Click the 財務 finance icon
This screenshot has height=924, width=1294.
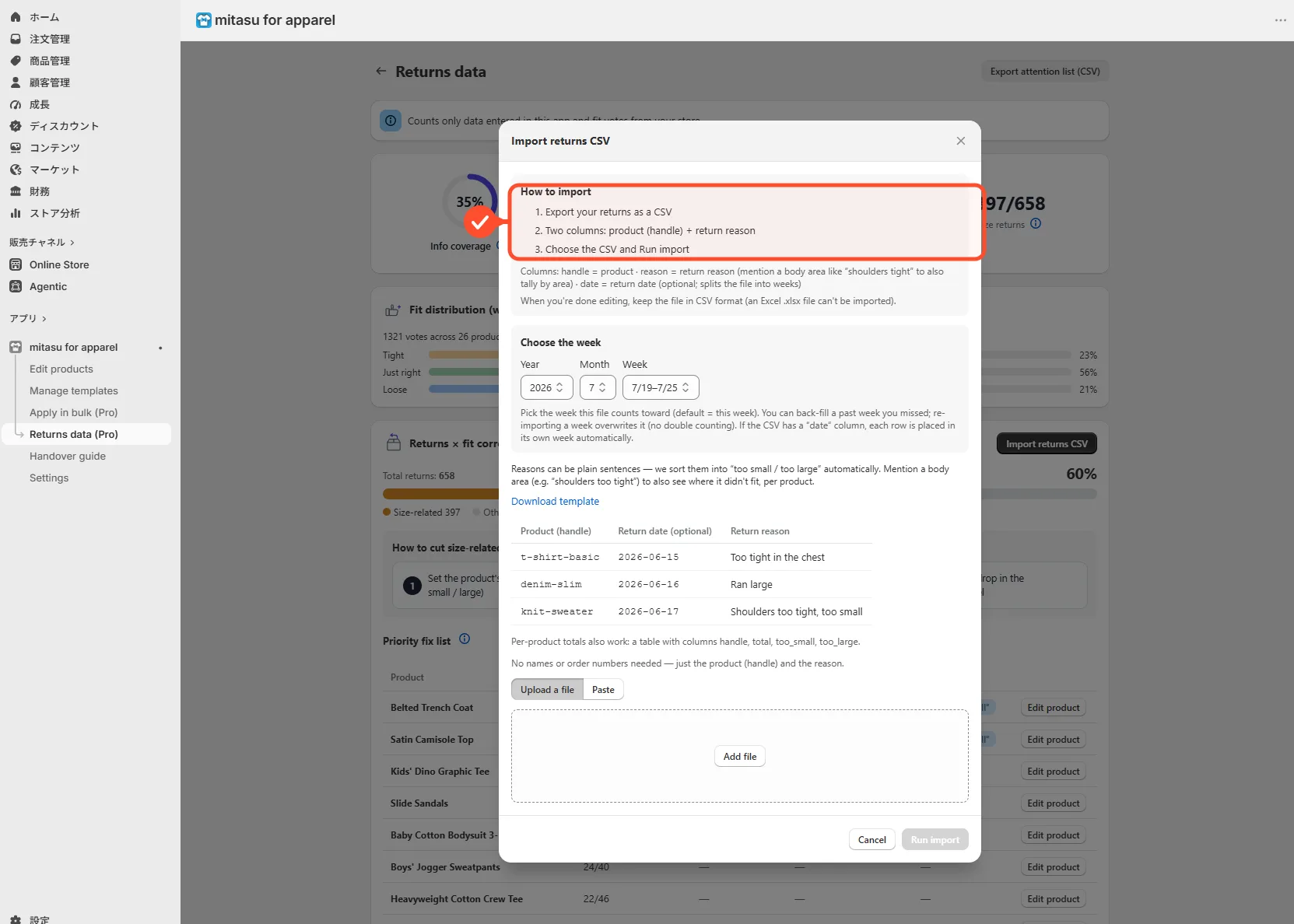click(16, 191)
